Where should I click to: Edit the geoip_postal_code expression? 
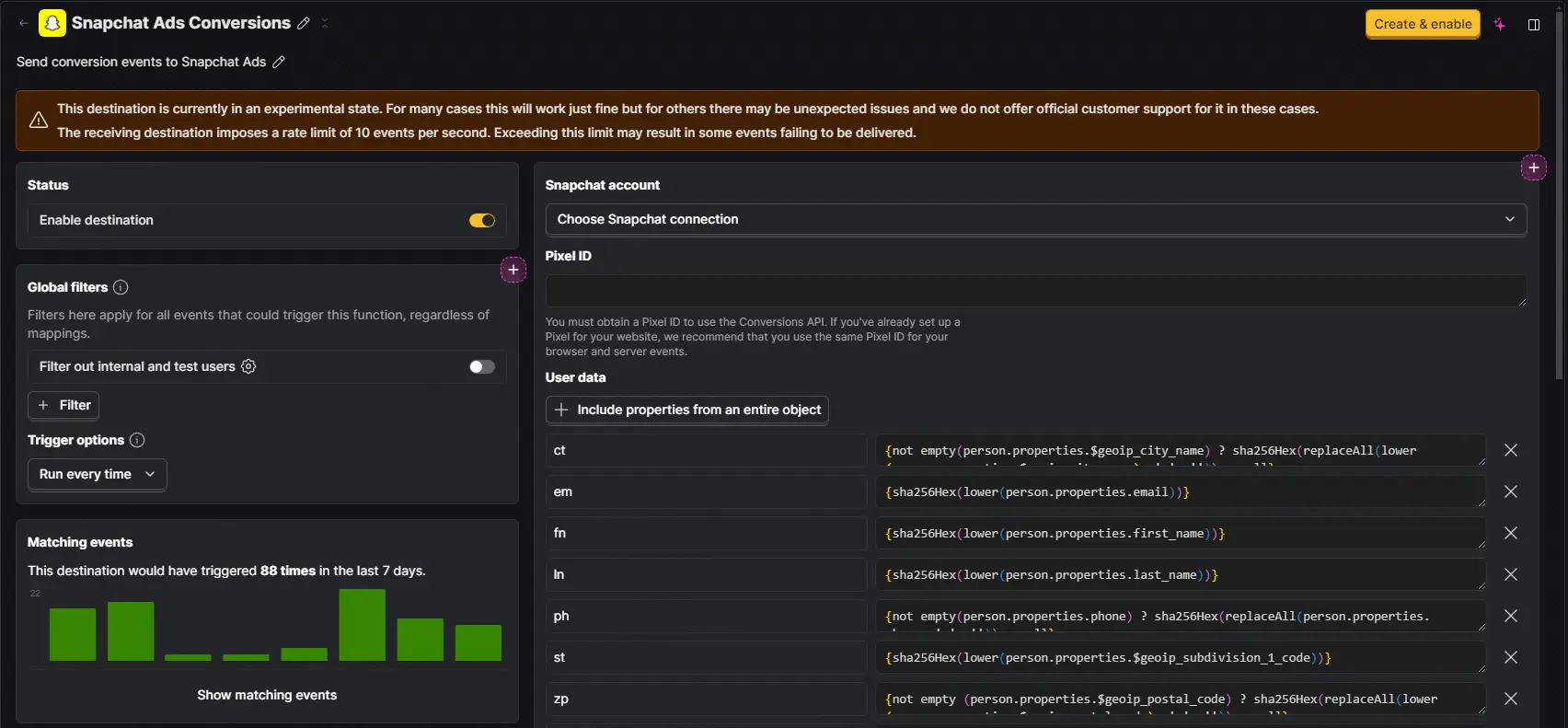pyautogui.click(x=1181, y=699)
